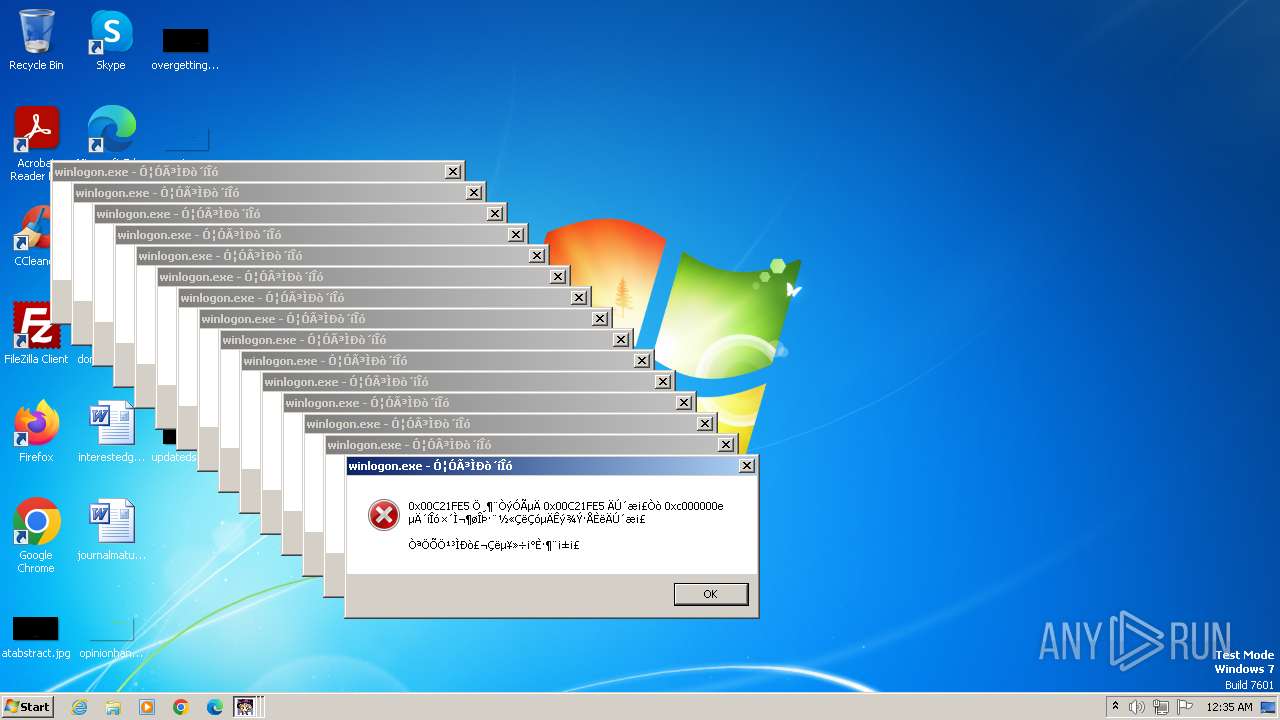Viewport: 1280px width, 720px height.
Task: Click the Show Desktop button beside the clock
Action: [1269, 707]
